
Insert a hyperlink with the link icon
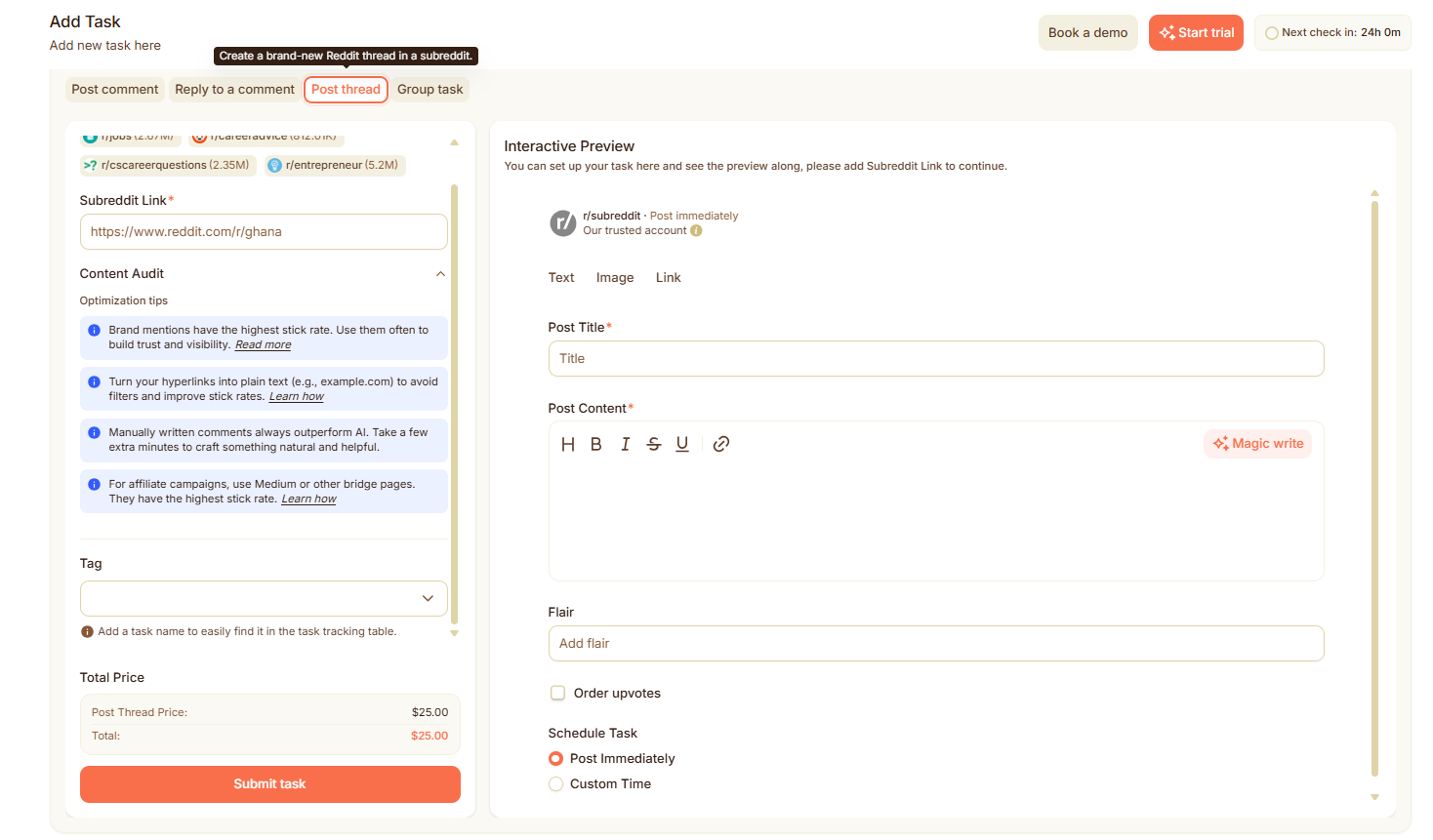(721, 444)
